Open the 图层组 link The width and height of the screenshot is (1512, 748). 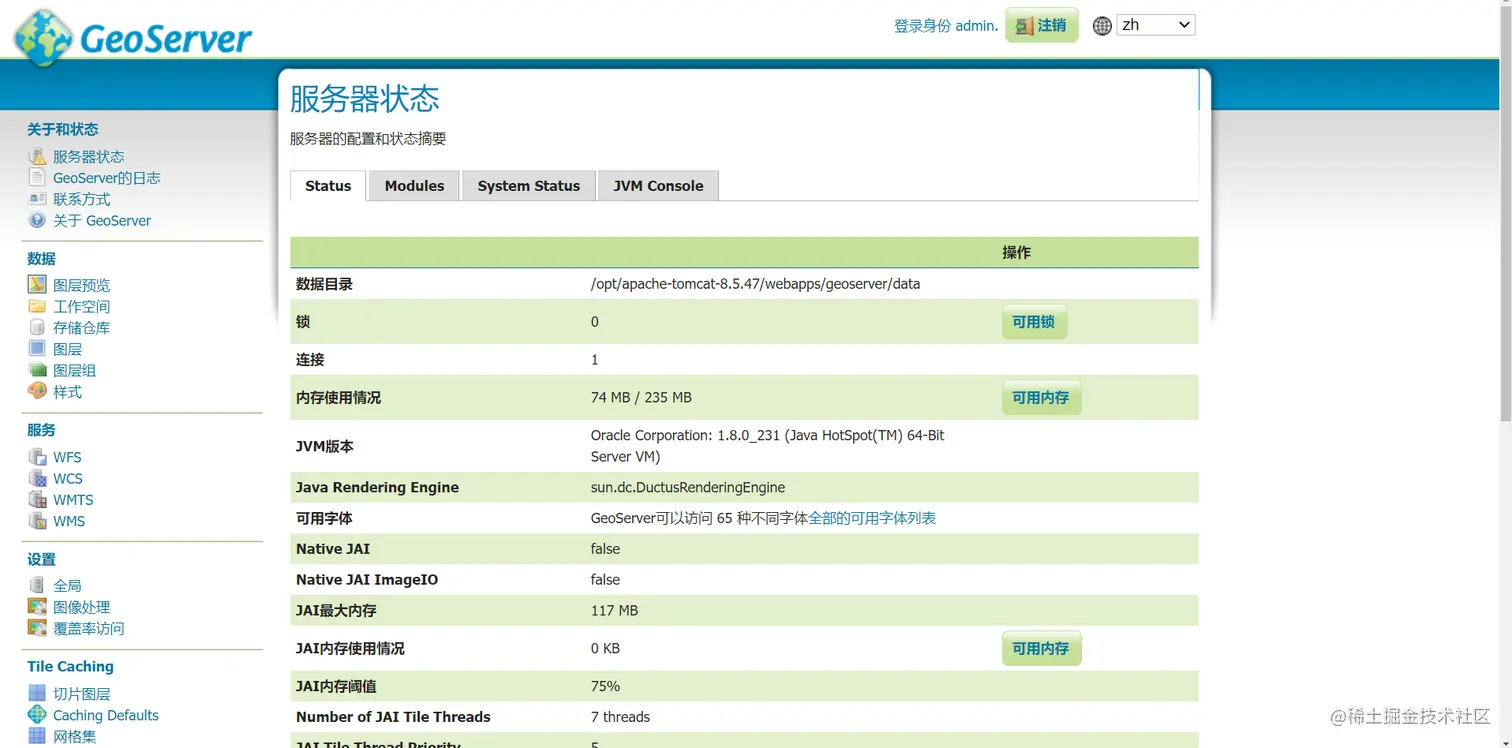pyautogui.click(x=75, y=370)
